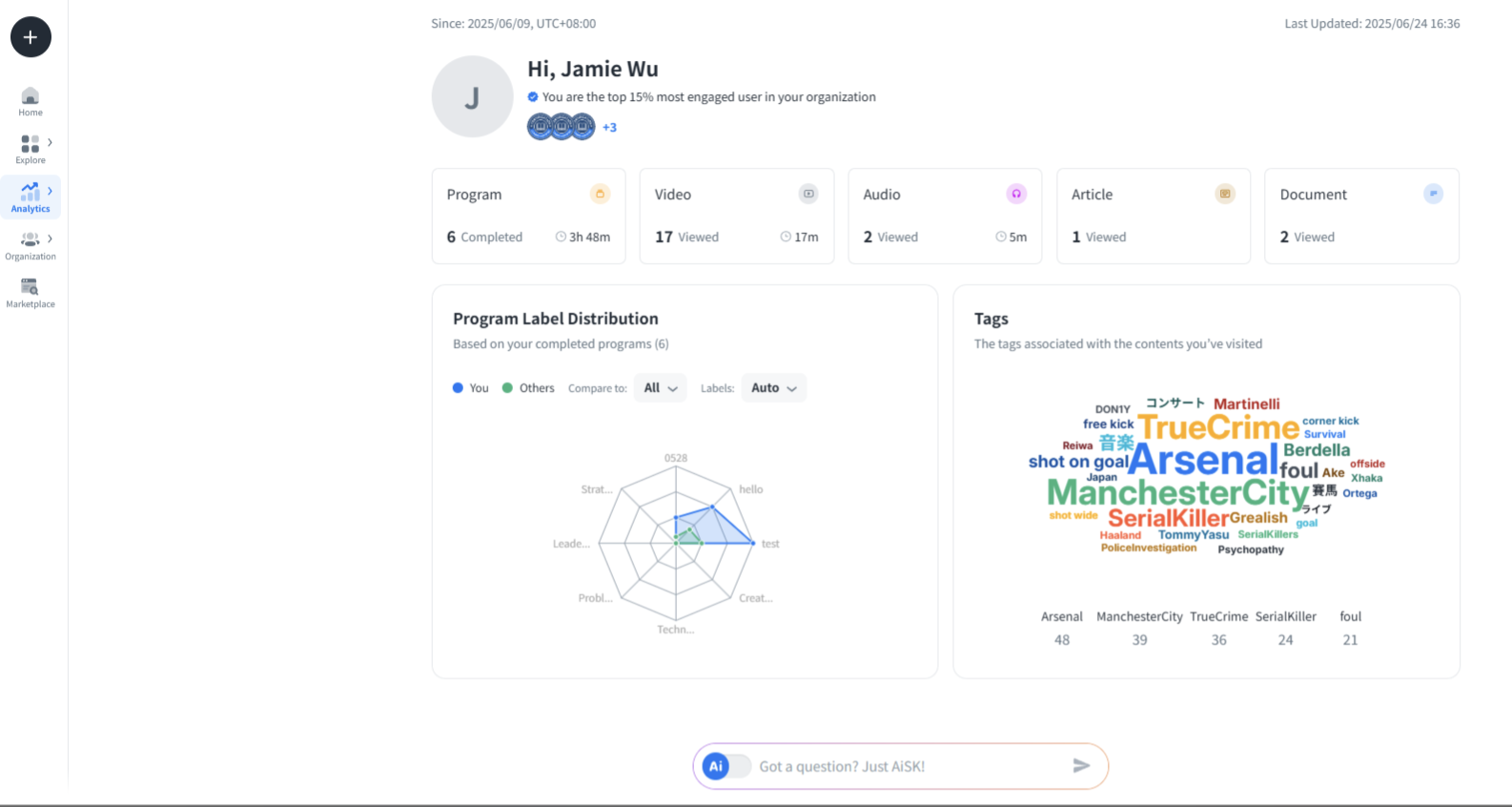Open the 'Compare to' All dropdown

click(x=660, y=388)
